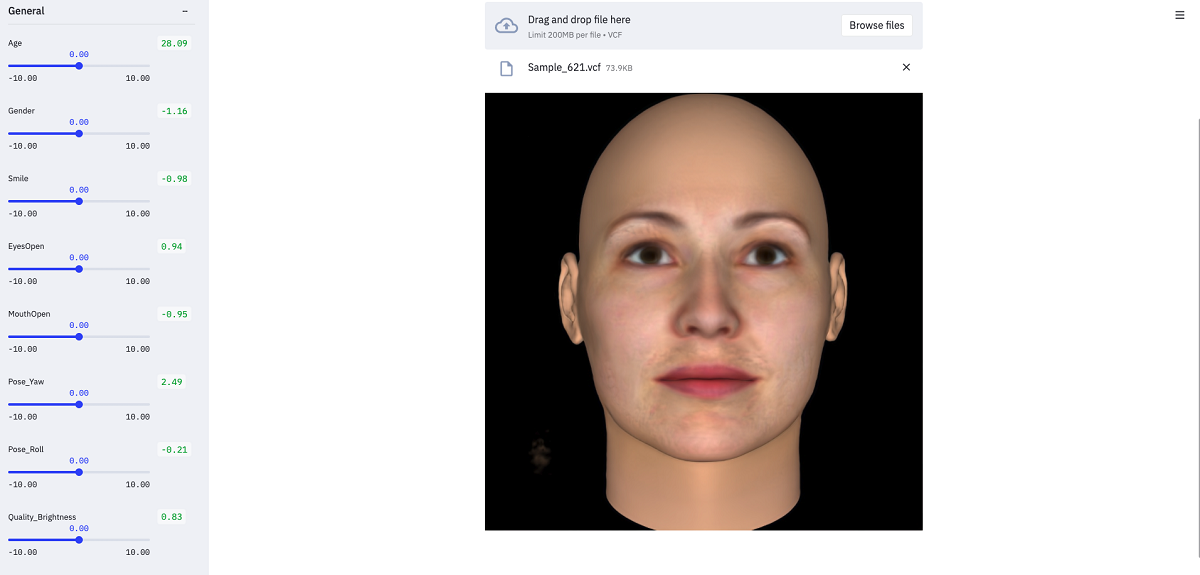Image resolution: width=1200 pixels, height=575 pixels.
Task: Collapse the General section
Action: [x=185, y=11]
